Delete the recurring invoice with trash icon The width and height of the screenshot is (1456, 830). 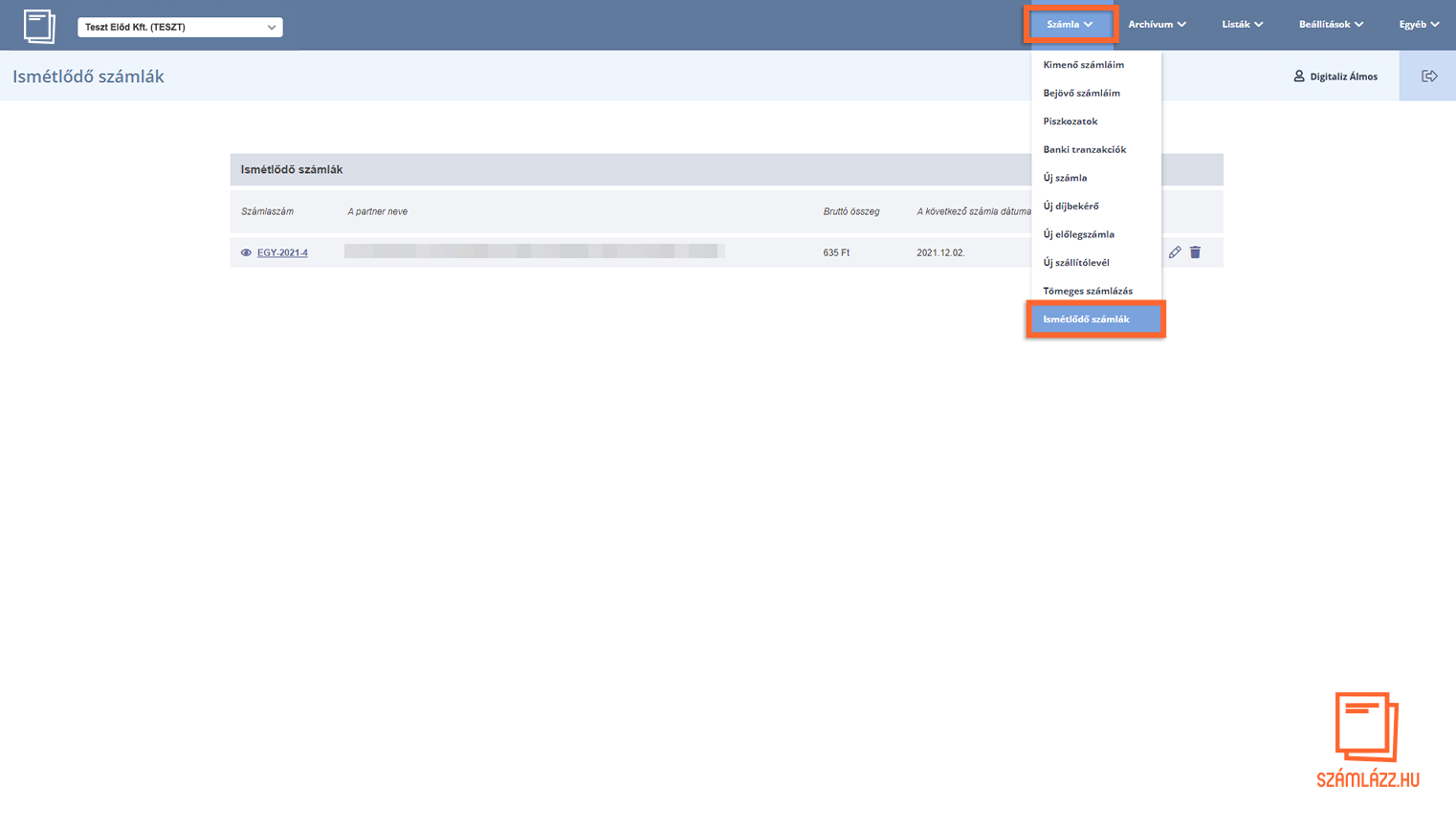(1195, 252)
